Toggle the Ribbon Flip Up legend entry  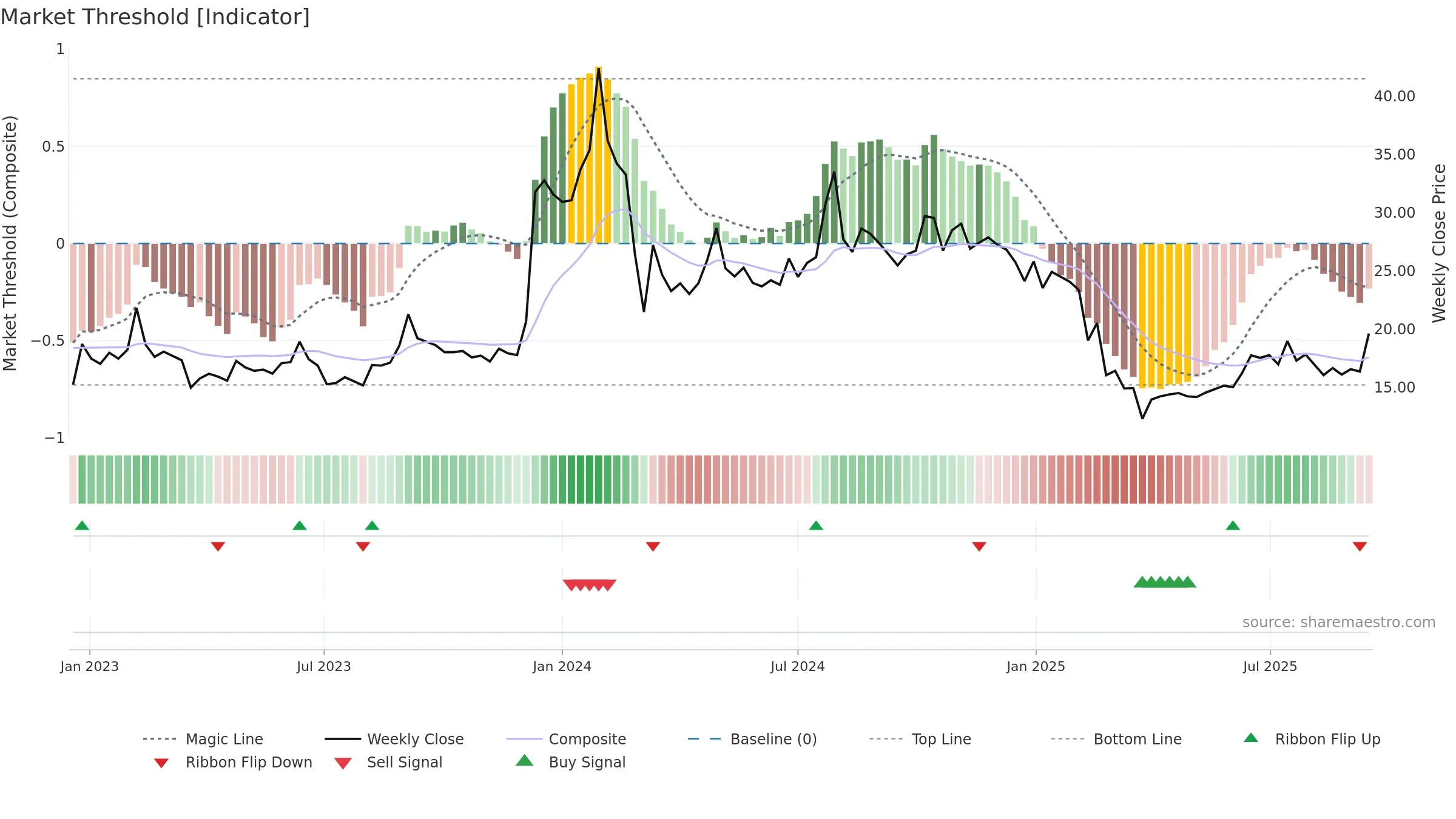(x=1312, y=739)
